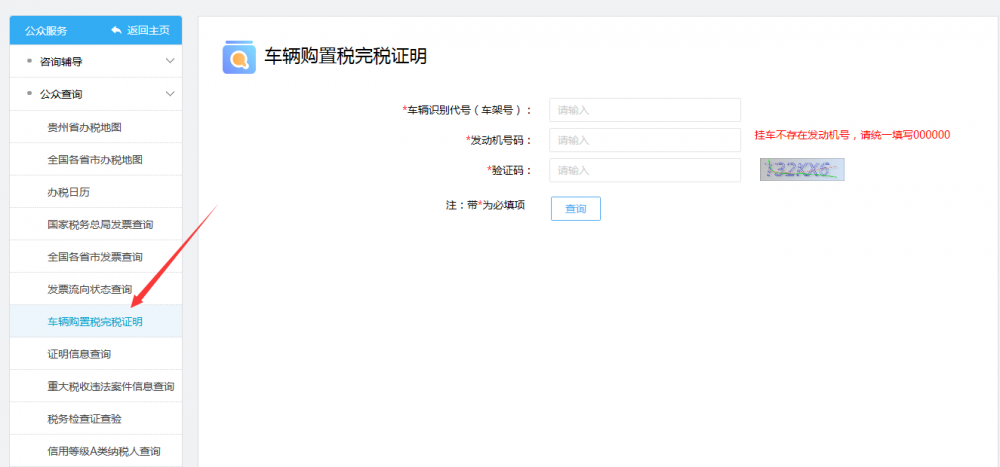The image size is (1000, 467).
Task: Click into the 发动机号码 input field
Action: pyautogui.click(x=644, y=140)
